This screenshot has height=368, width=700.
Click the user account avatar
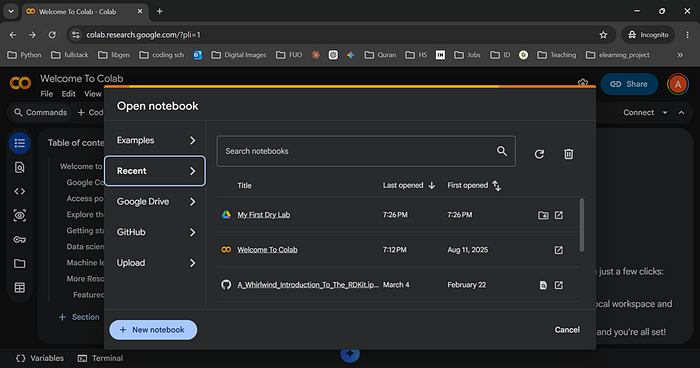coord(678,84)
